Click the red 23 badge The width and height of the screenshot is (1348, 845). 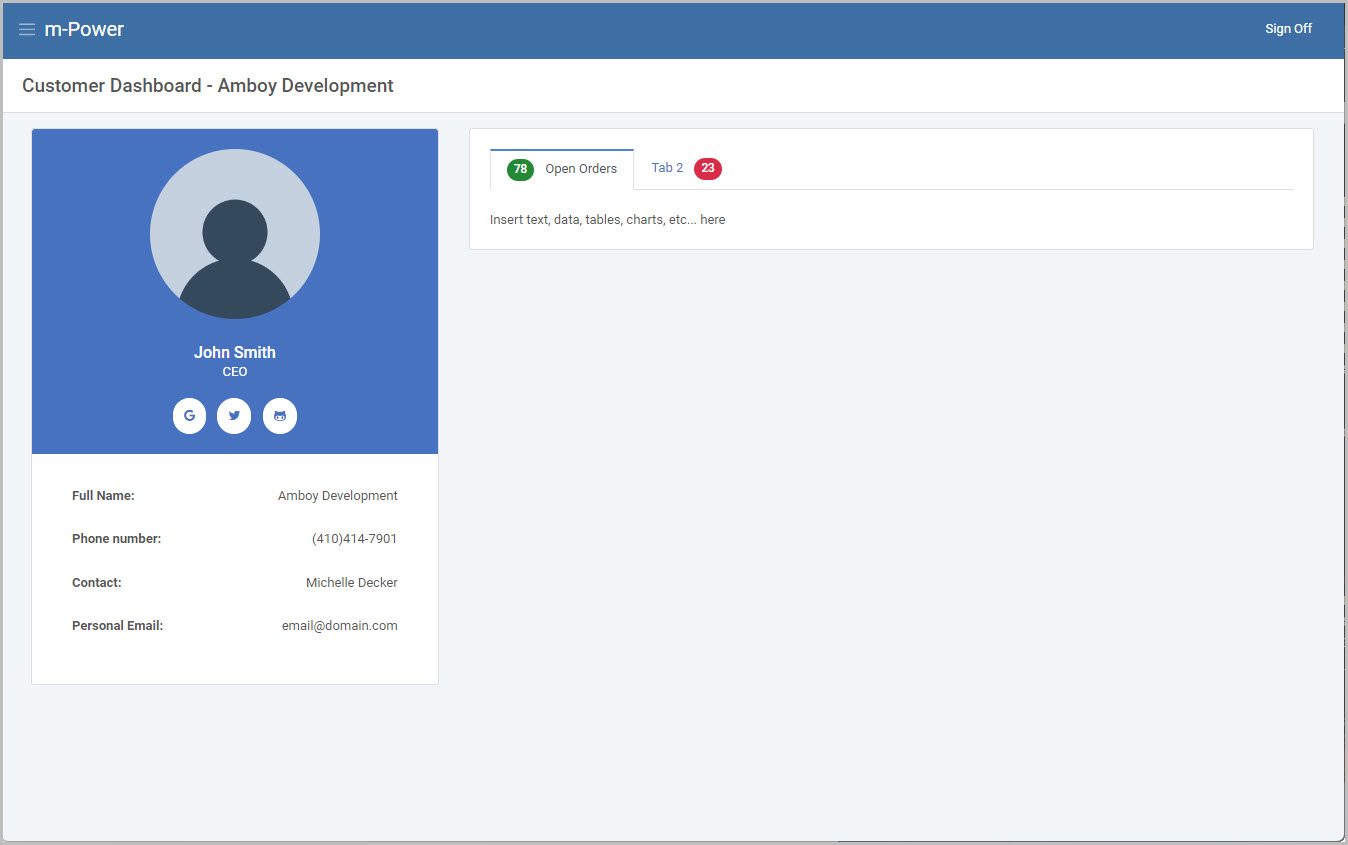[x=708, y=168]
